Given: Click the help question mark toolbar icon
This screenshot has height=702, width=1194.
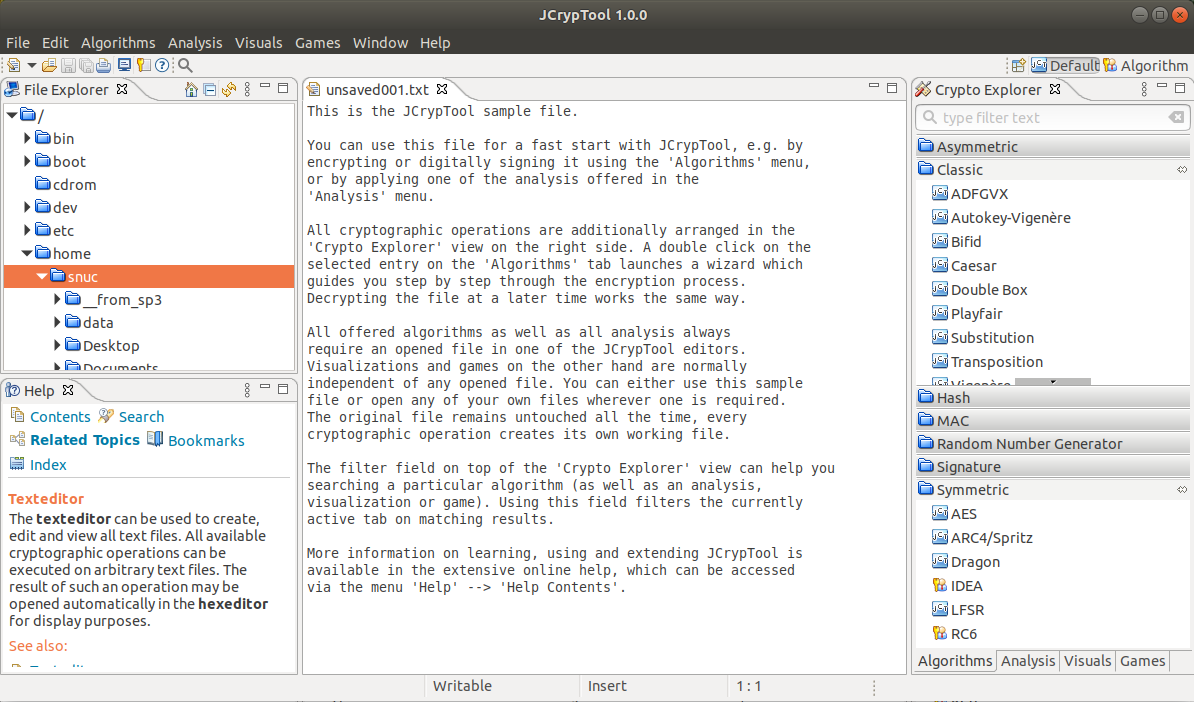Looking at the screenshot, I should [161, 65].
